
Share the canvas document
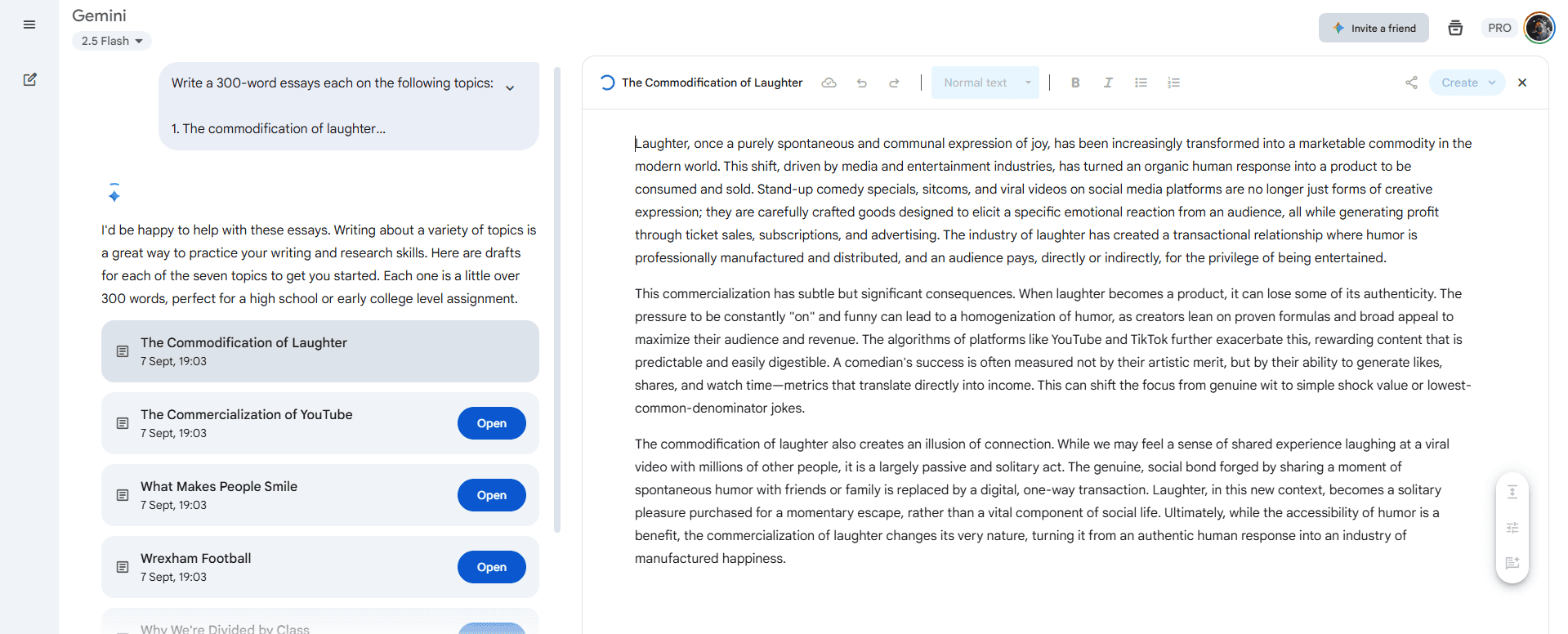tap(1411, 83)
